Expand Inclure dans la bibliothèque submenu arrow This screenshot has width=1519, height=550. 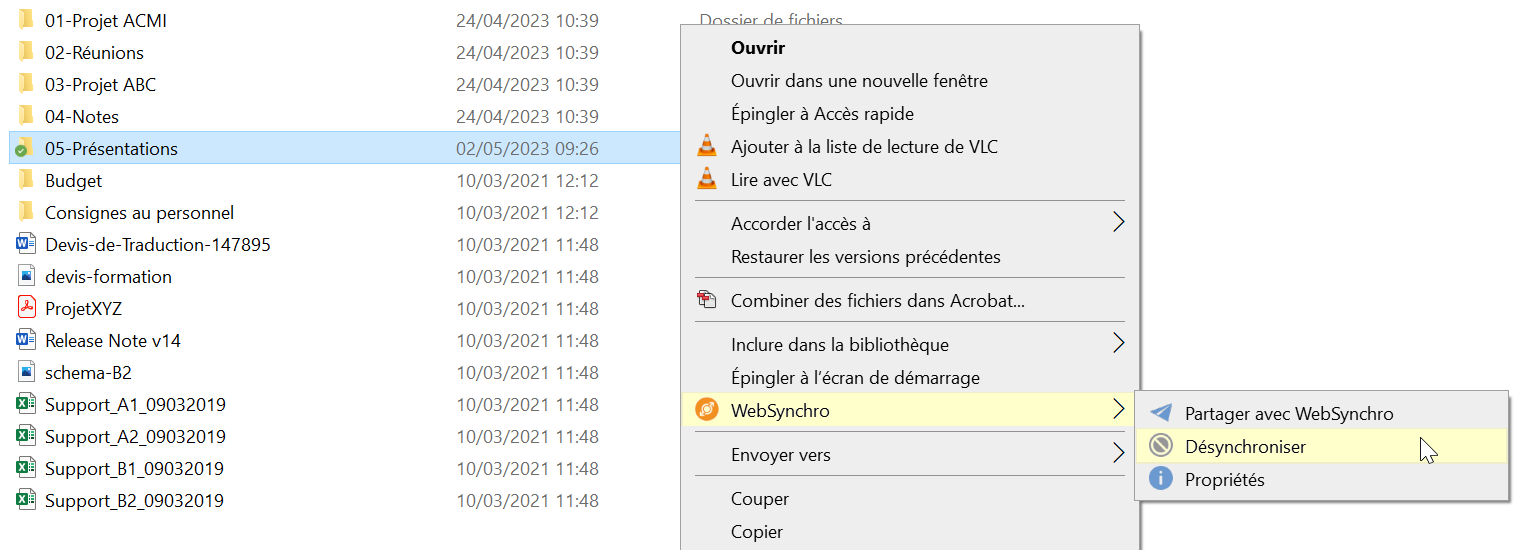click(1119, 343)
